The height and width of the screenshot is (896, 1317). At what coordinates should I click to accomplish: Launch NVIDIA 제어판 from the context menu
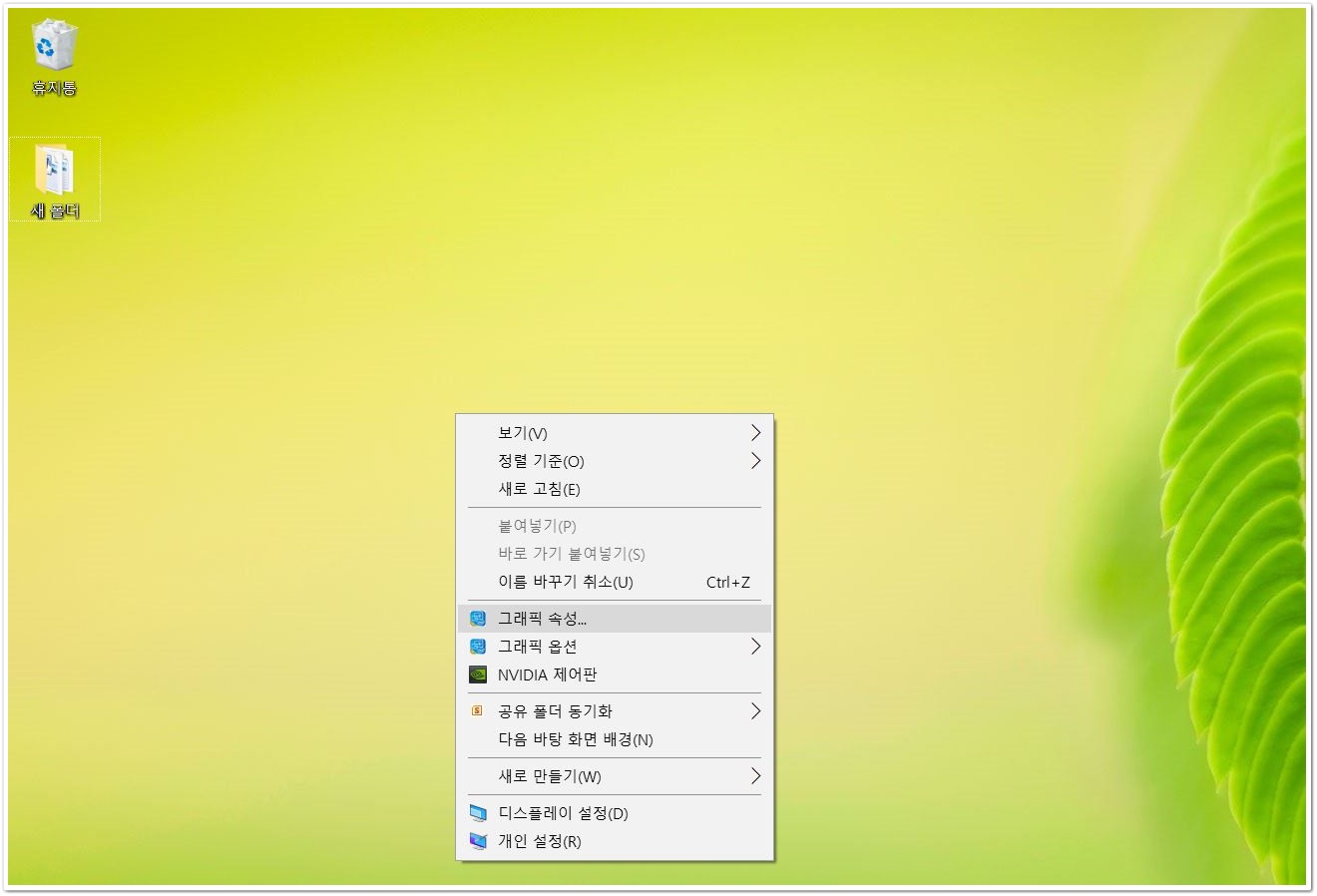[x=615, y=674]
